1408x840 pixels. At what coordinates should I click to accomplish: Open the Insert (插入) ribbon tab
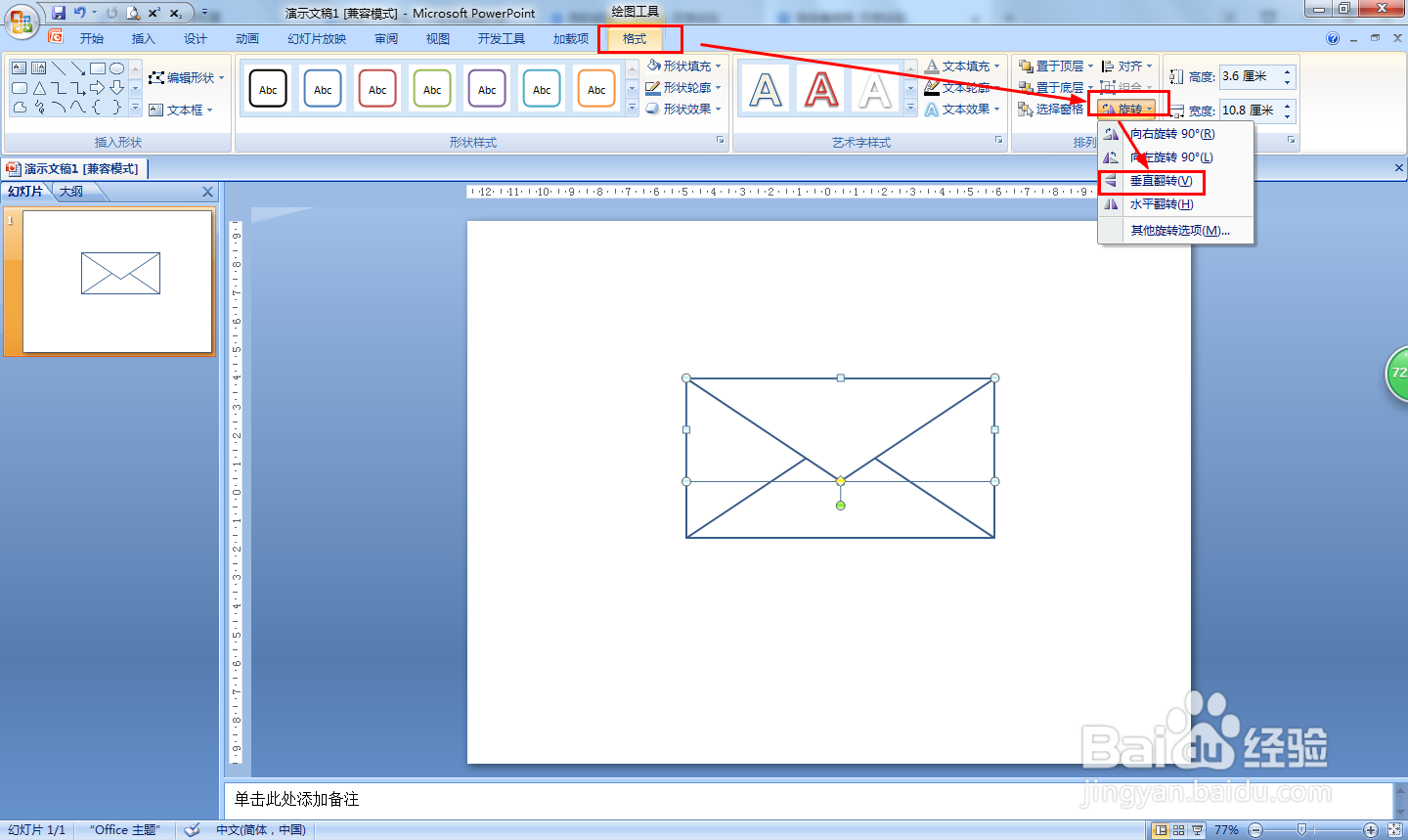[x=144, y=38]
